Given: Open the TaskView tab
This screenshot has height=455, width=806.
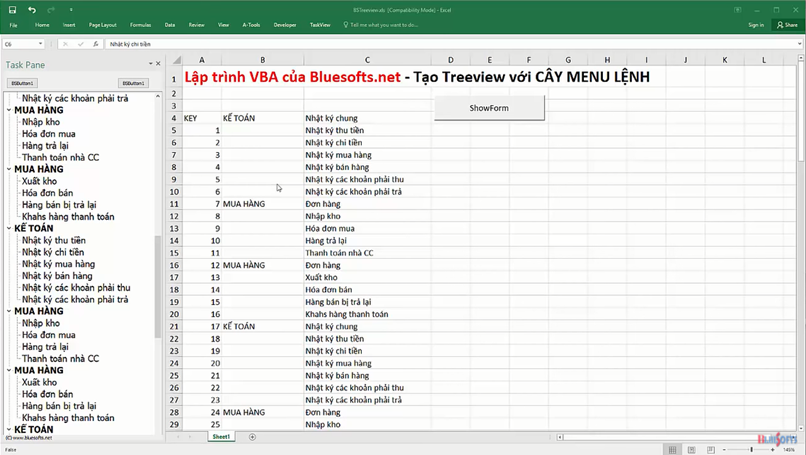Looking at the screenshot, I should pos(320,25).
